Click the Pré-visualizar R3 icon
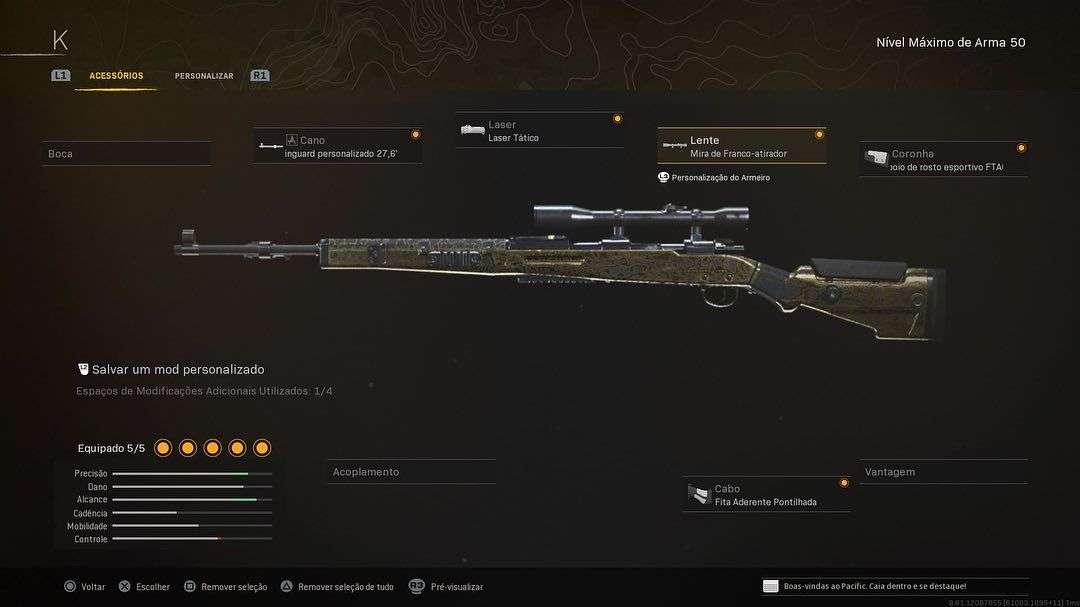This screenshot has width=1080, height=607. [x=417, y=586]
